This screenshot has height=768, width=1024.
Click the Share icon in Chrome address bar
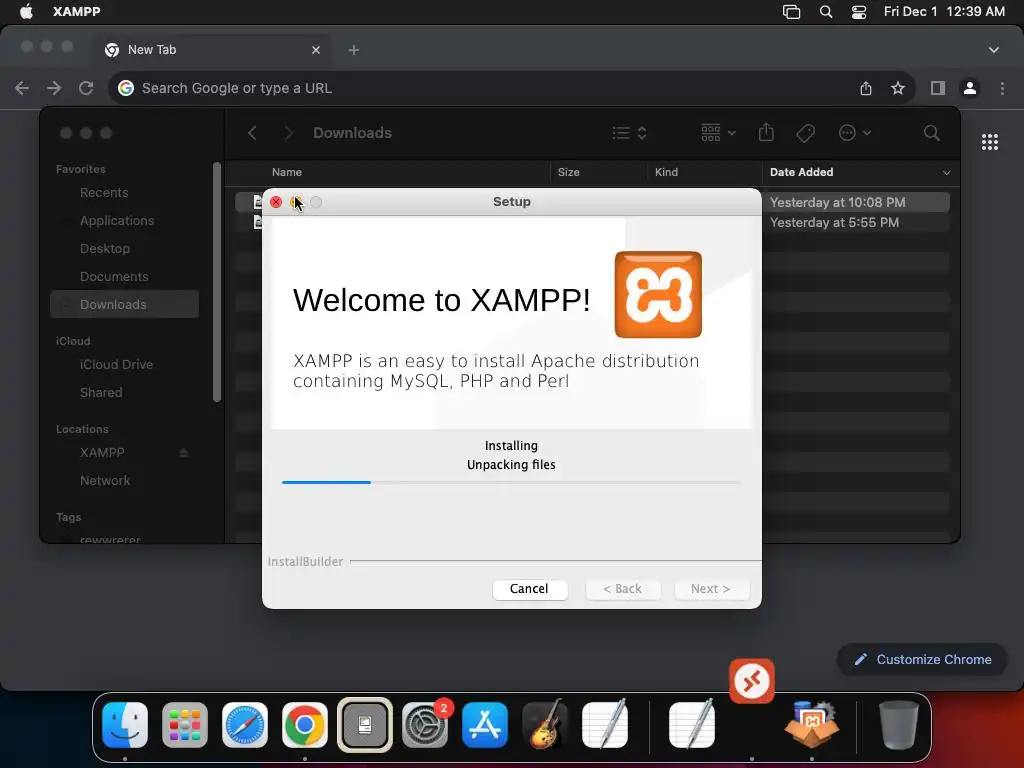(866, 88)
